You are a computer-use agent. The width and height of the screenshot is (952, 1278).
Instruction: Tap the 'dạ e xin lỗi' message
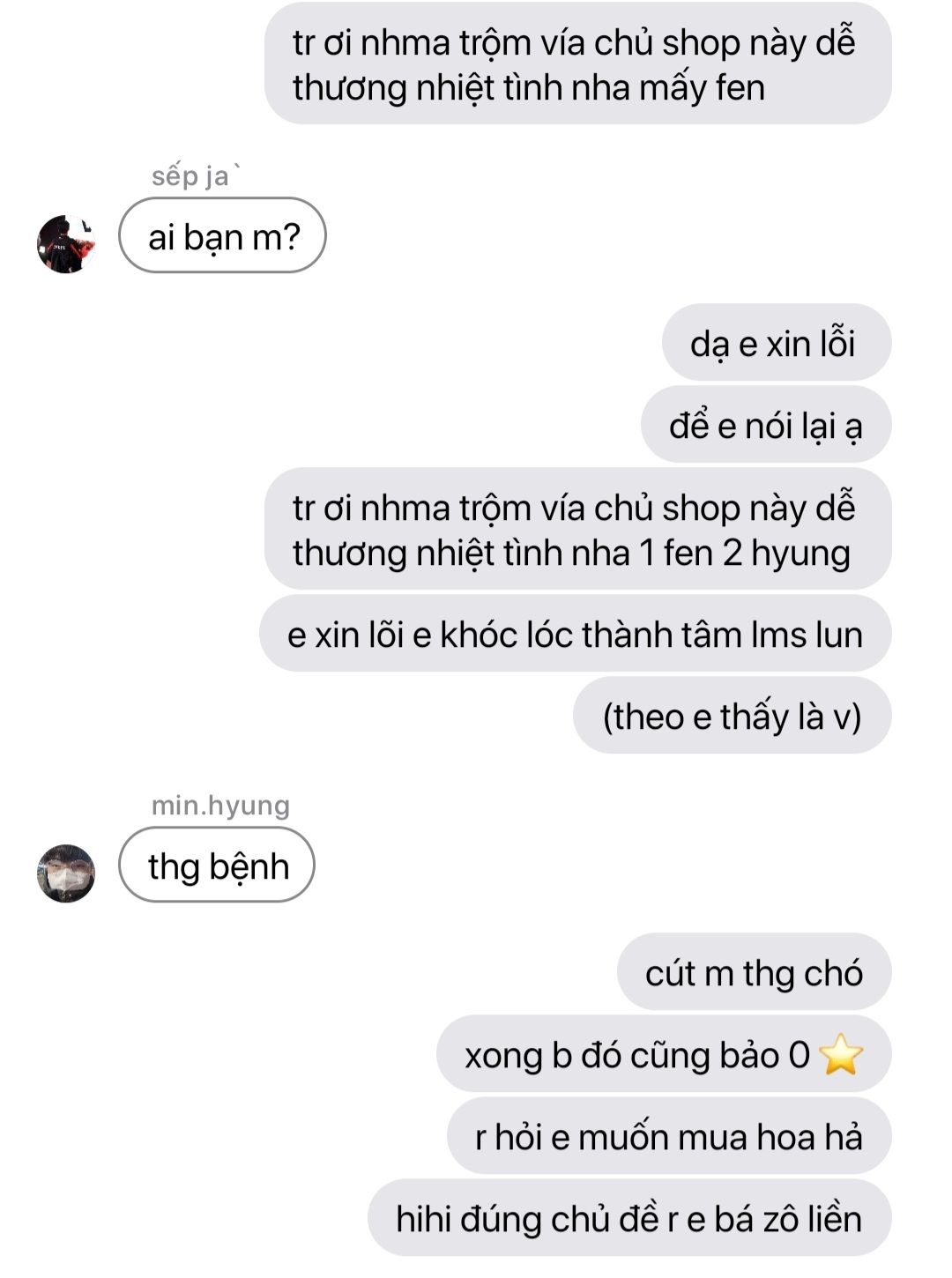pyautogui.click(x=777, y=343)
